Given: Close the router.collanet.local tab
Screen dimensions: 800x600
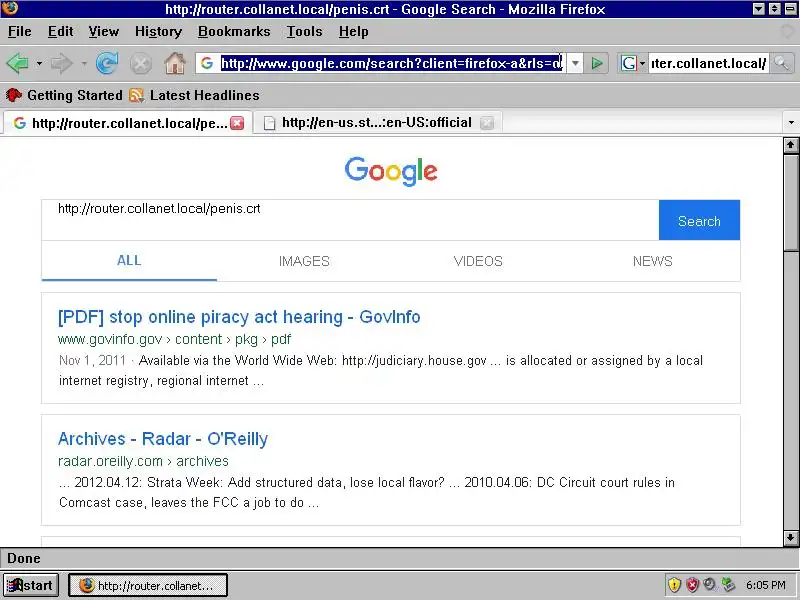Looking at the screenshot, I should tap(237, 123).
